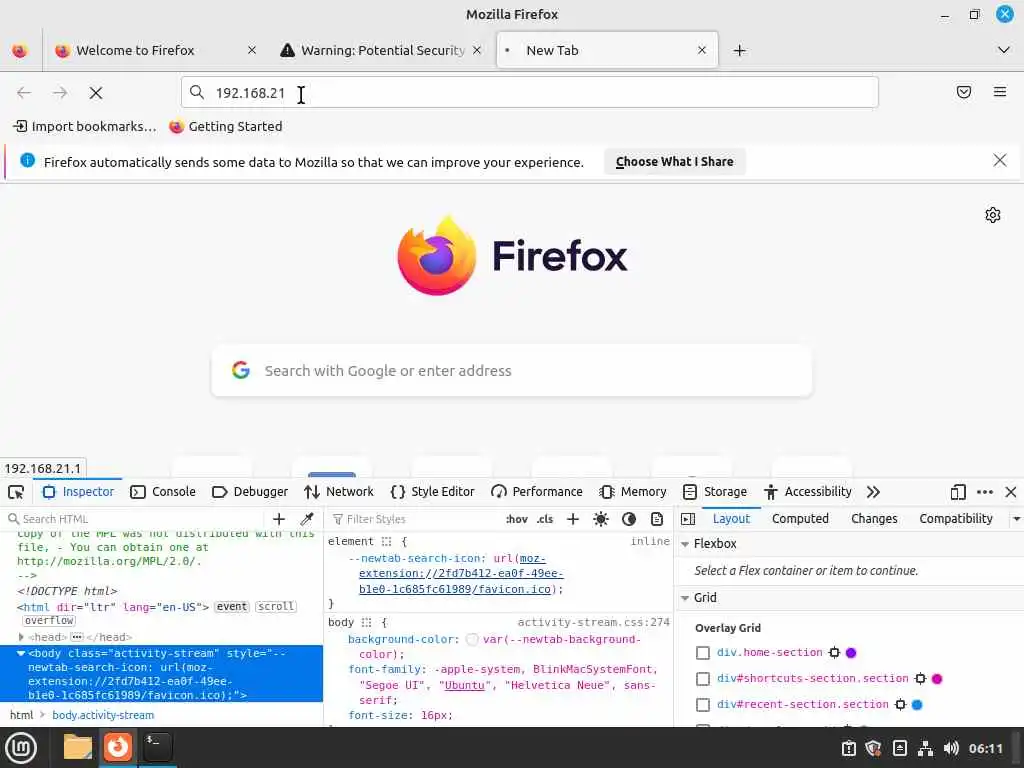
Task: Stop loading the page
Action: point(96,93)
